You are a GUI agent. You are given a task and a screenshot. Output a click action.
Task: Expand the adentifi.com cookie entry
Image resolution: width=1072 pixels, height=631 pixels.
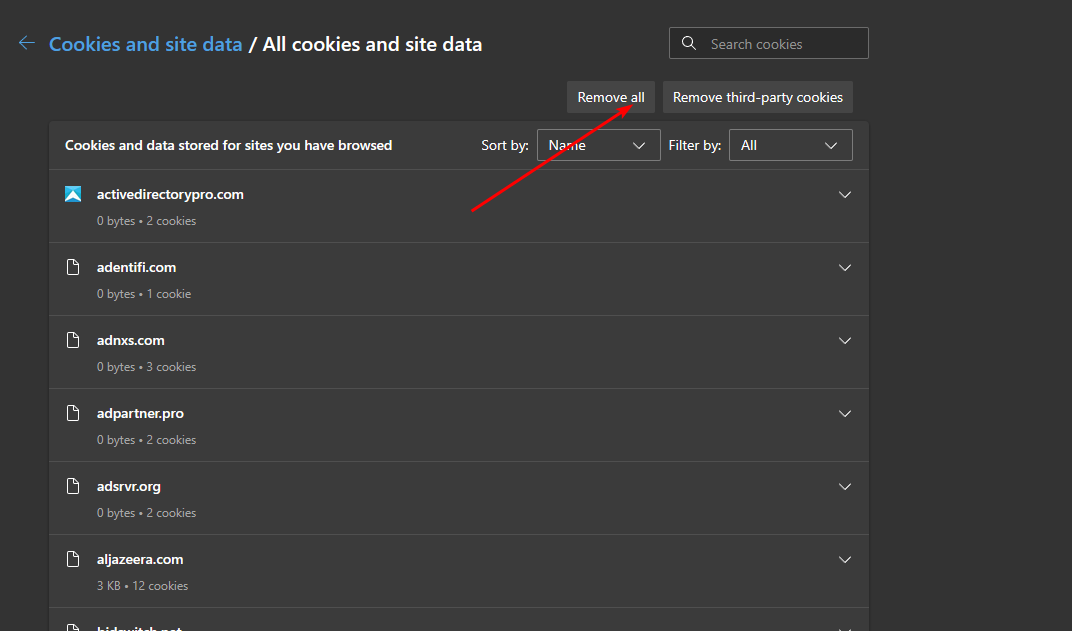tap(845, 267)
